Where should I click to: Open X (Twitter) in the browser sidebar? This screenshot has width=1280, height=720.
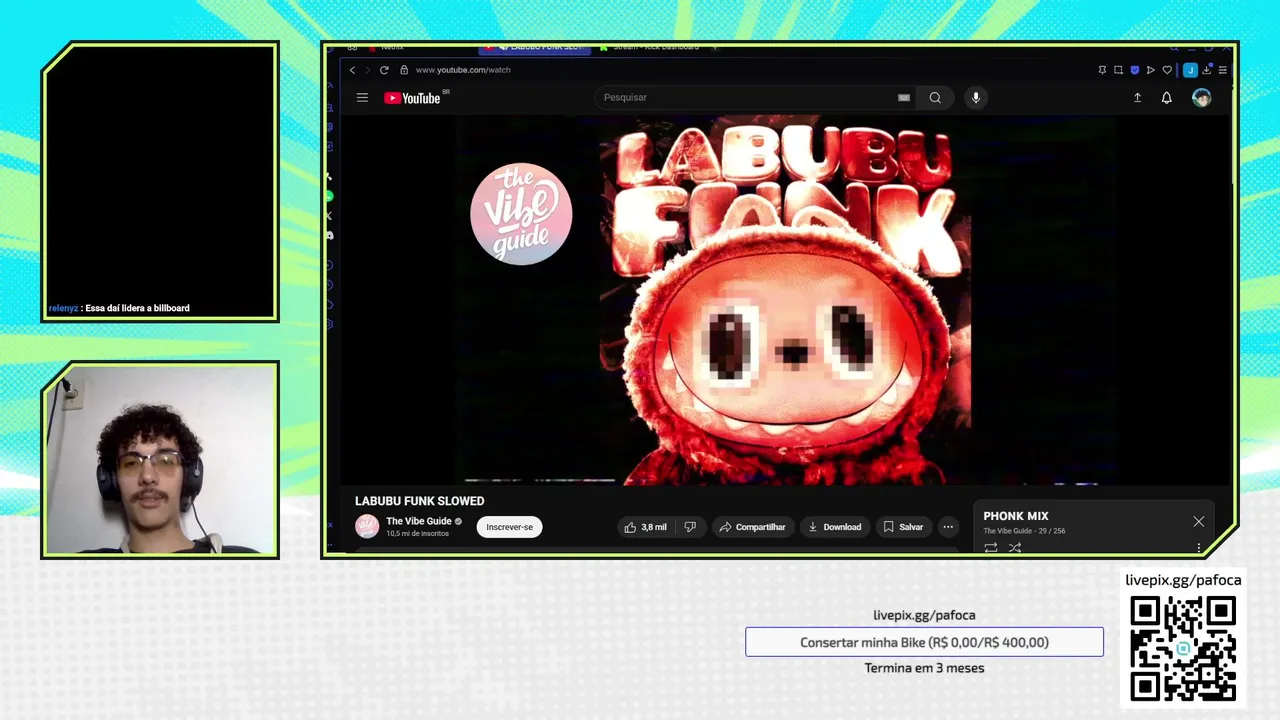(x=329, y=216)
